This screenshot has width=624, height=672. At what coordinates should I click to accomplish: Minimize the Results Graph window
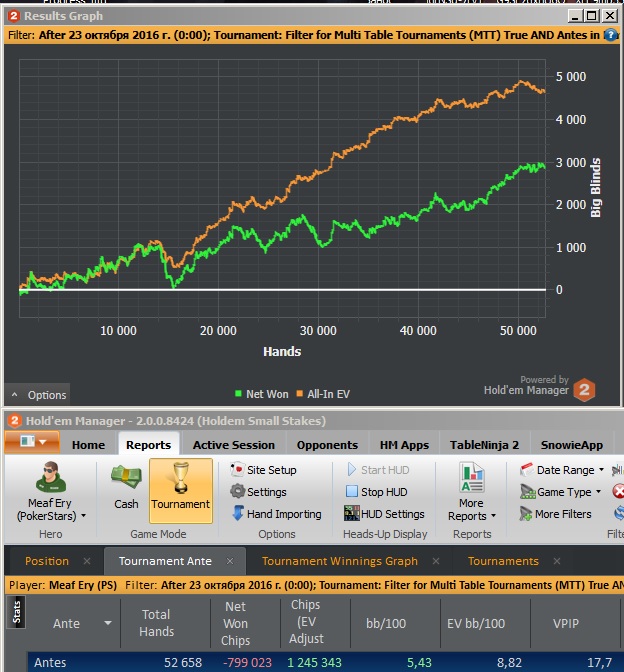(575, 16)
